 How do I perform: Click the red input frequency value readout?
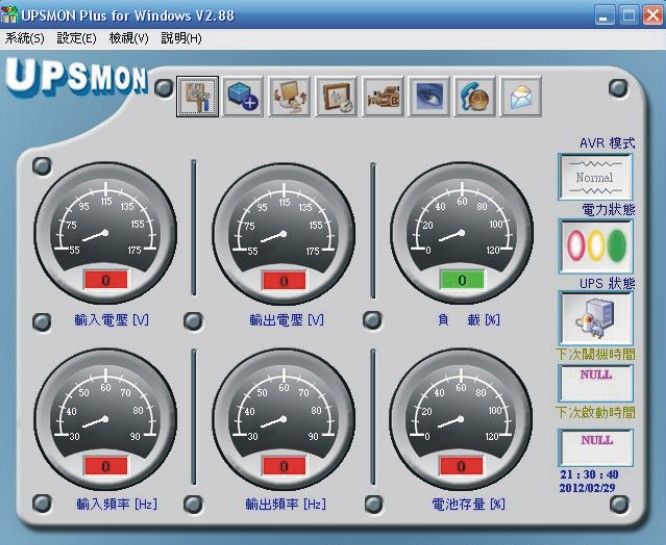(x=106, y=466)
